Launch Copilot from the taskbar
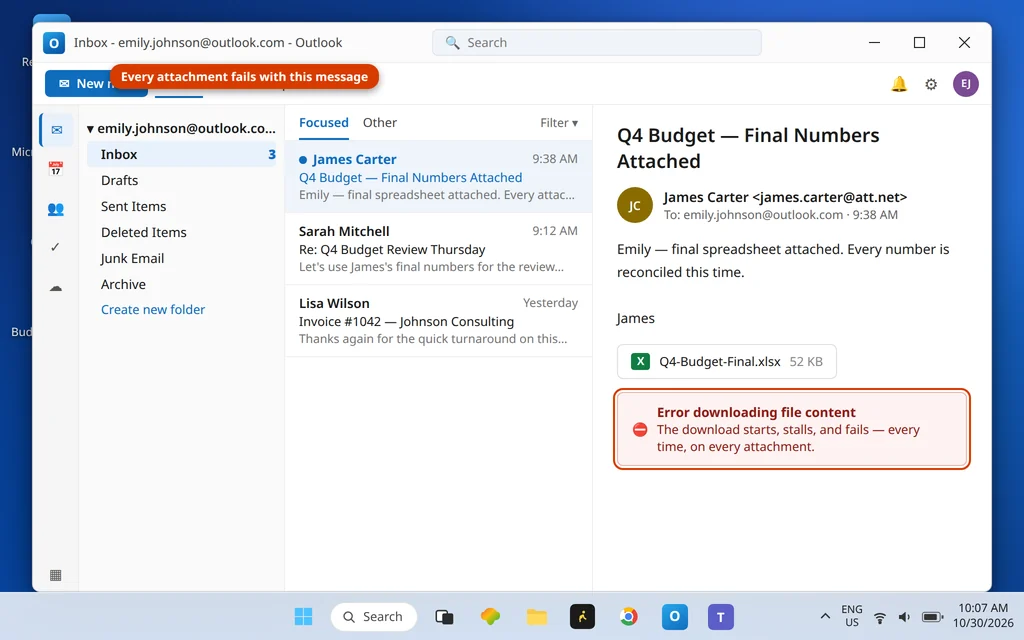Viewport: 1024px width, 640px height. point(490,616)
